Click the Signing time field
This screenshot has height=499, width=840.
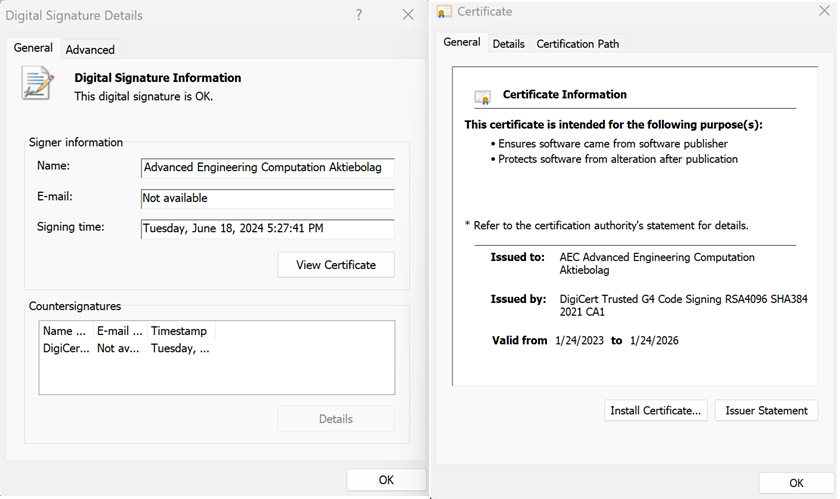coord(267,229)
